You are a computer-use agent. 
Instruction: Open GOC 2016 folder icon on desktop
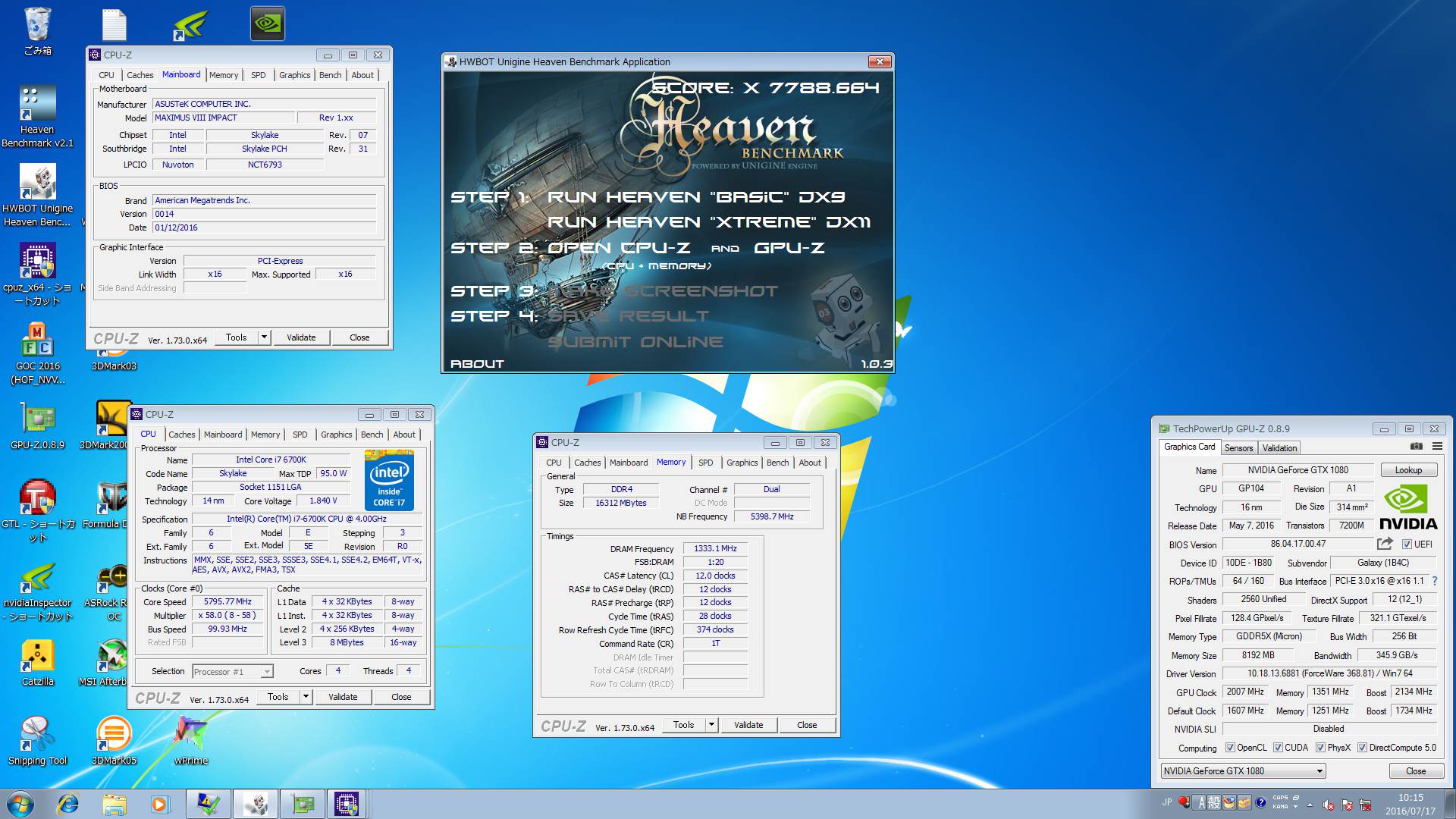coord(37,353)
